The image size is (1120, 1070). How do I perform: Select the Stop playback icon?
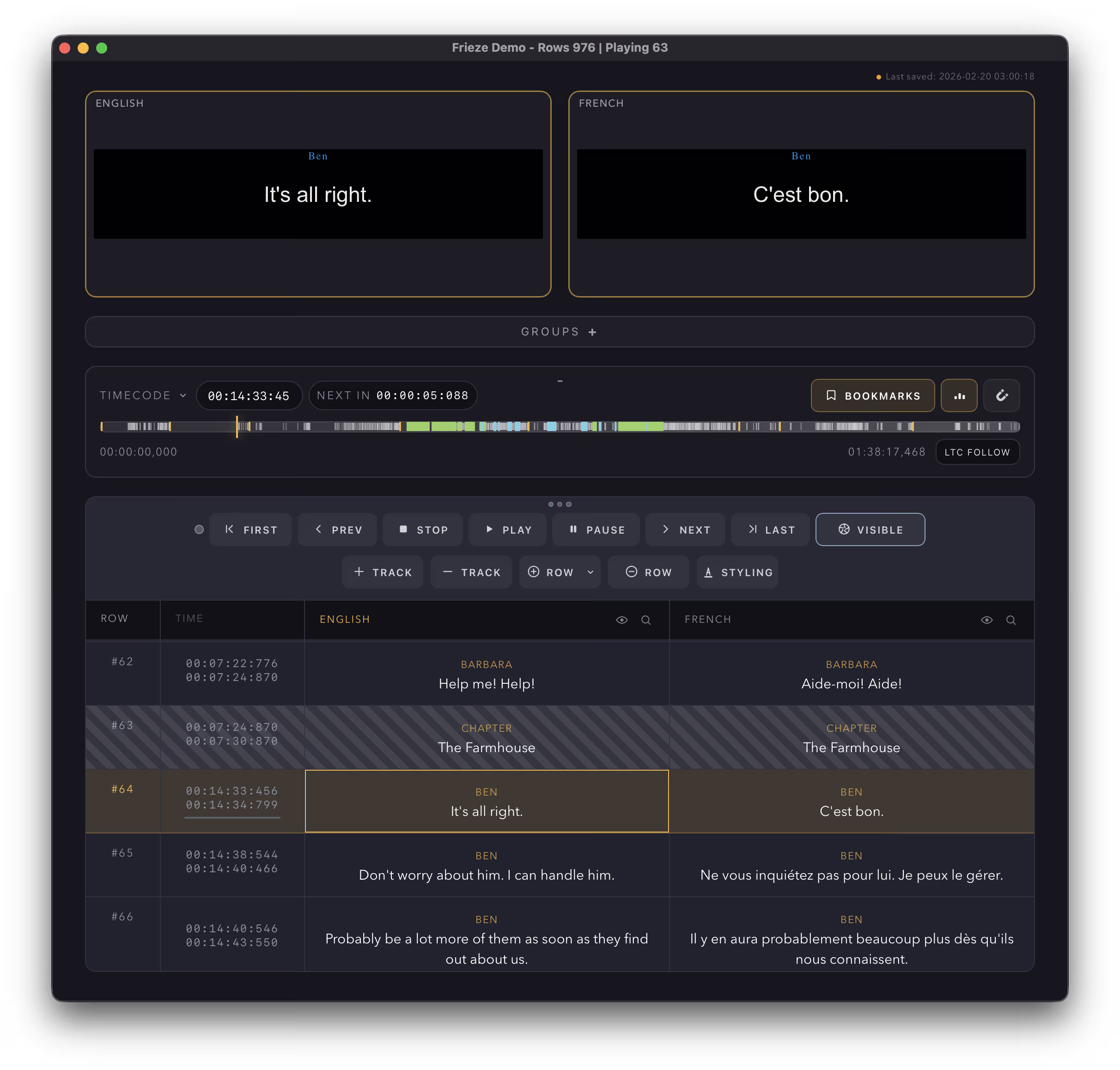[404, 529]
